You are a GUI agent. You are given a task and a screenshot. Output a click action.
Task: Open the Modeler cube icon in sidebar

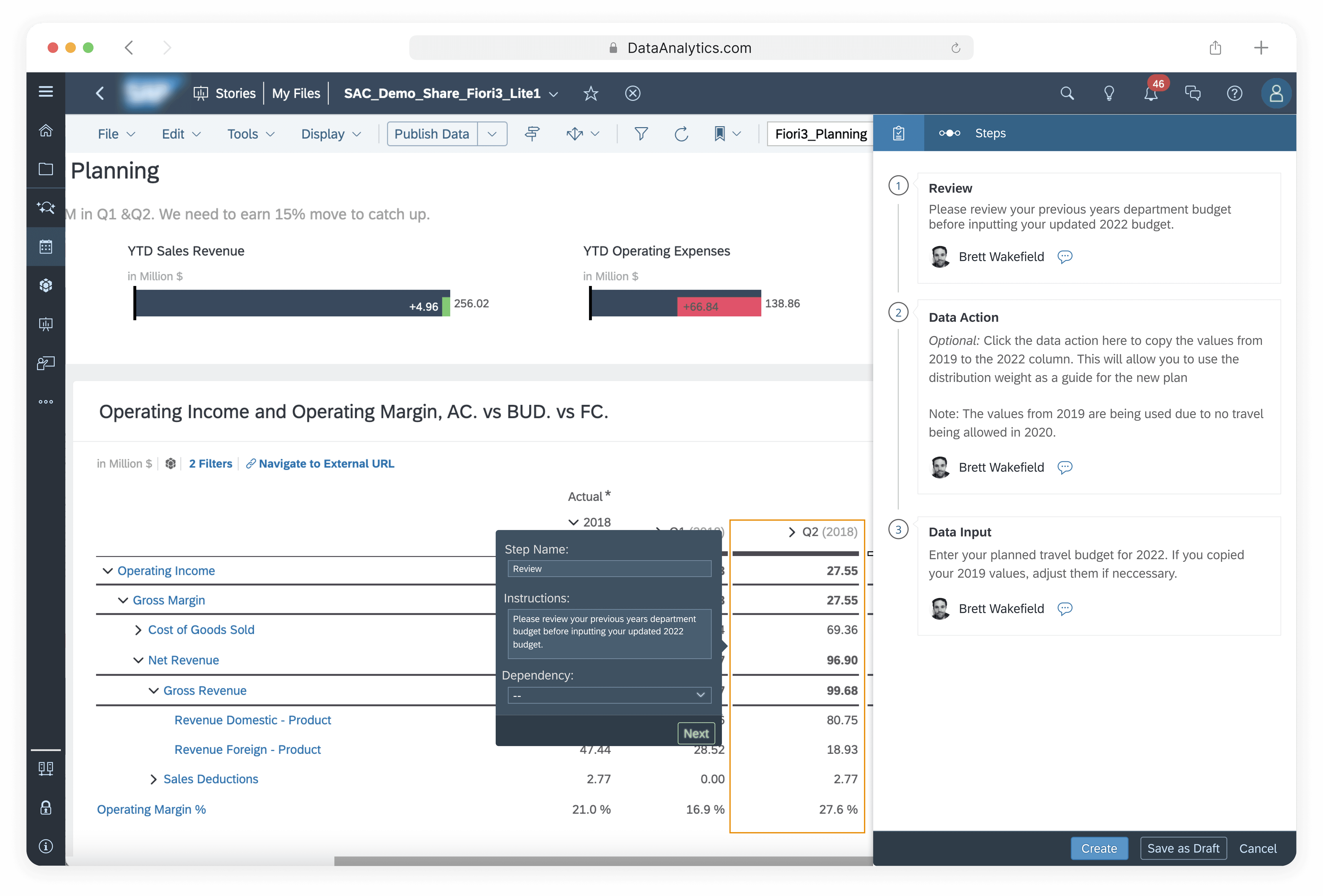[x=46, y=285]
